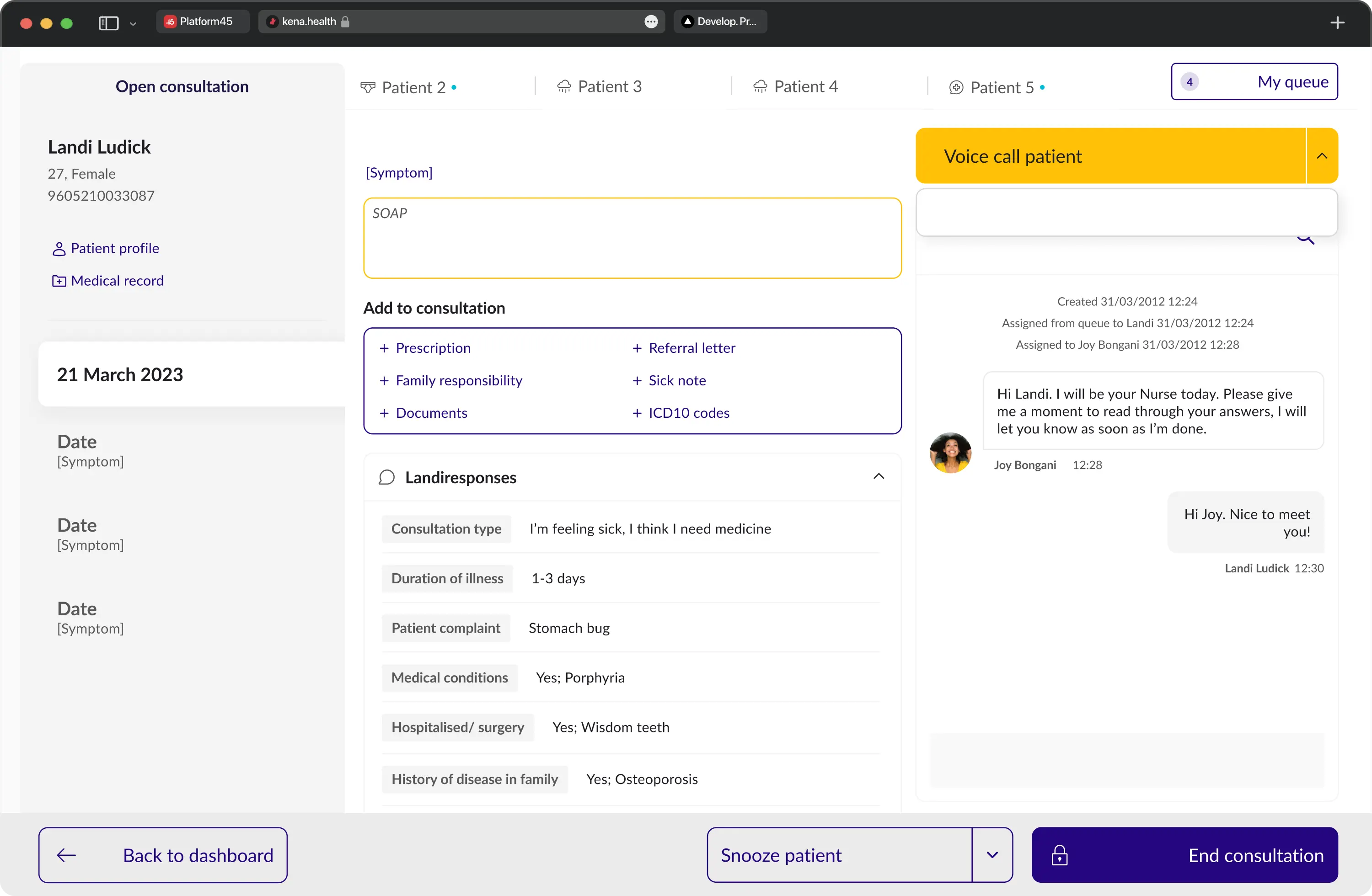Click the Landiresponses speech bubble icon

(386, 477)
